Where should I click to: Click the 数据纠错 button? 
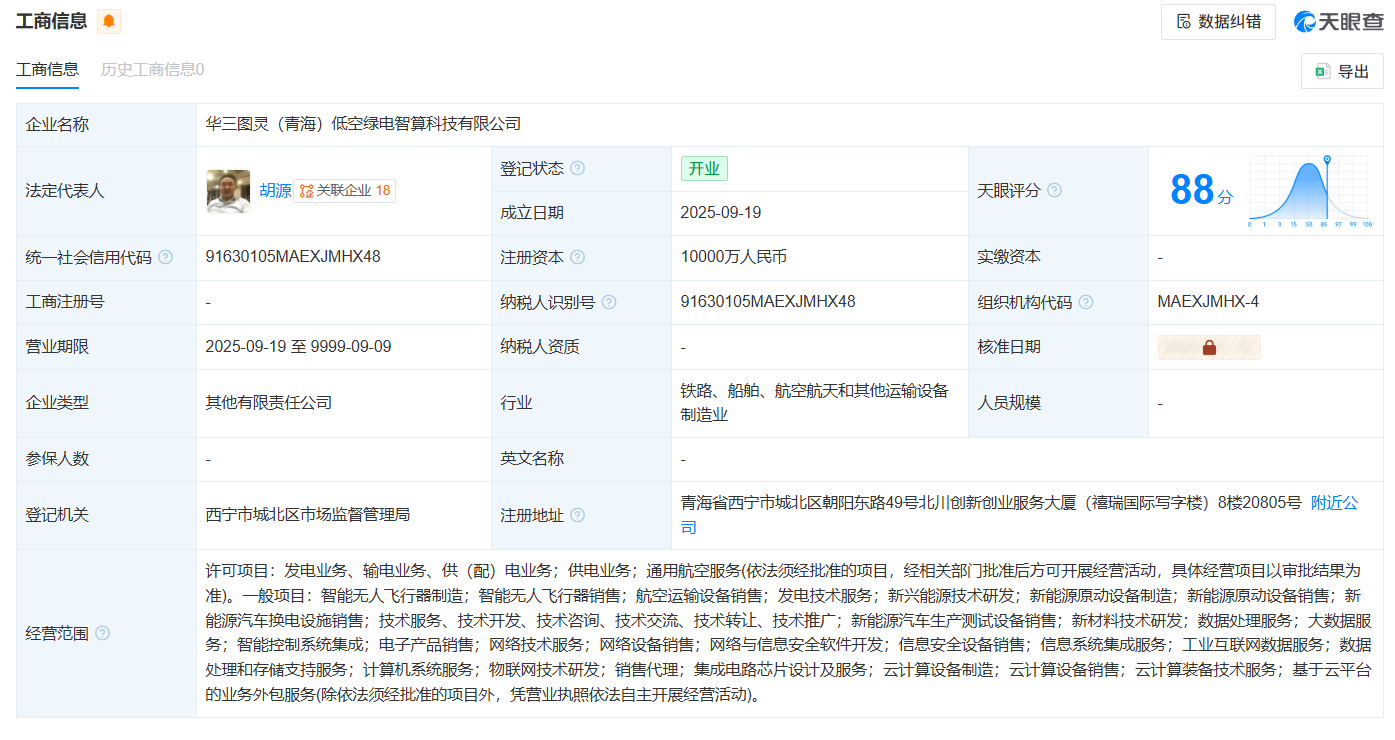click(x=1218, y=22)
